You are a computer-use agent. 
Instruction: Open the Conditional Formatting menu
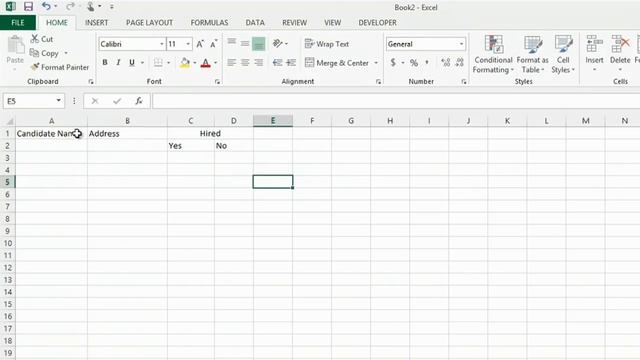[493, 54]
